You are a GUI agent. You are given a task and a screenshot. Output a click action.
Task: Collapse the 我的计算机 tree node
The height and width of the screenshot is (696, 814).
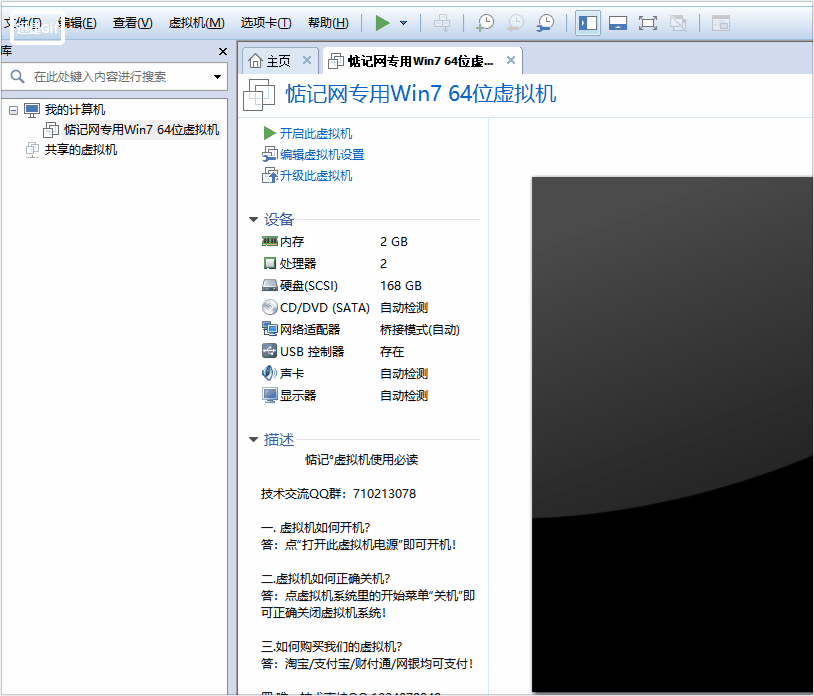(x=13, y=110)
